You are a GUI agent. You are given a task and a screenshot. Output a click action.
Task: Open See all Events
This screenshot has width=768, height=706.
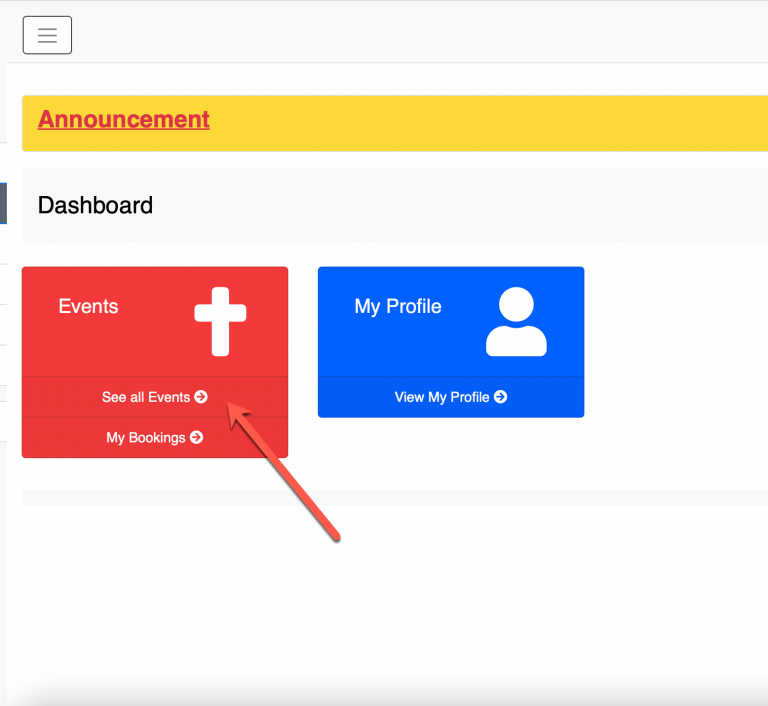(x=155, y=397)
